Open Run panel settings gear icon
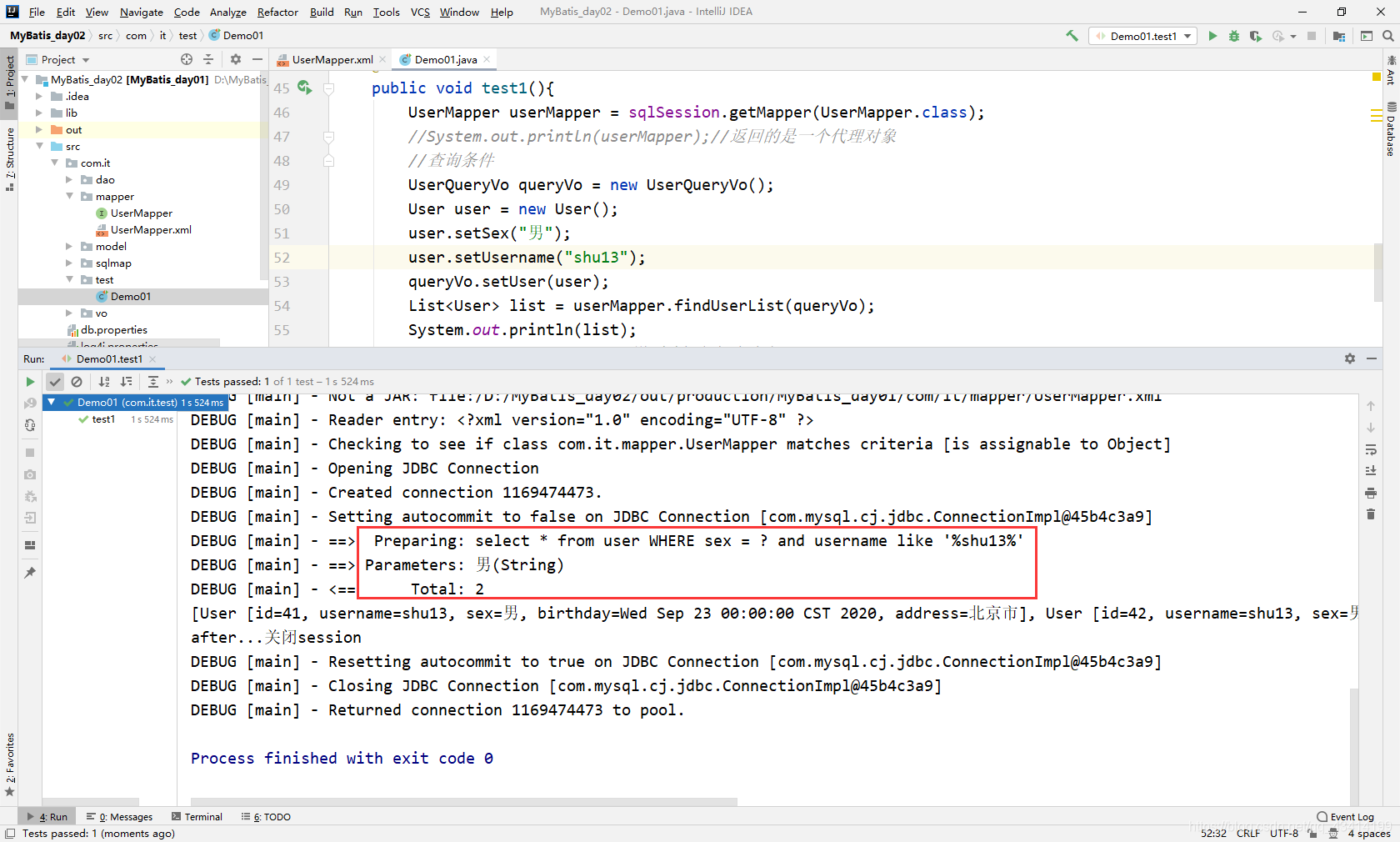 tap(1350, 358)
